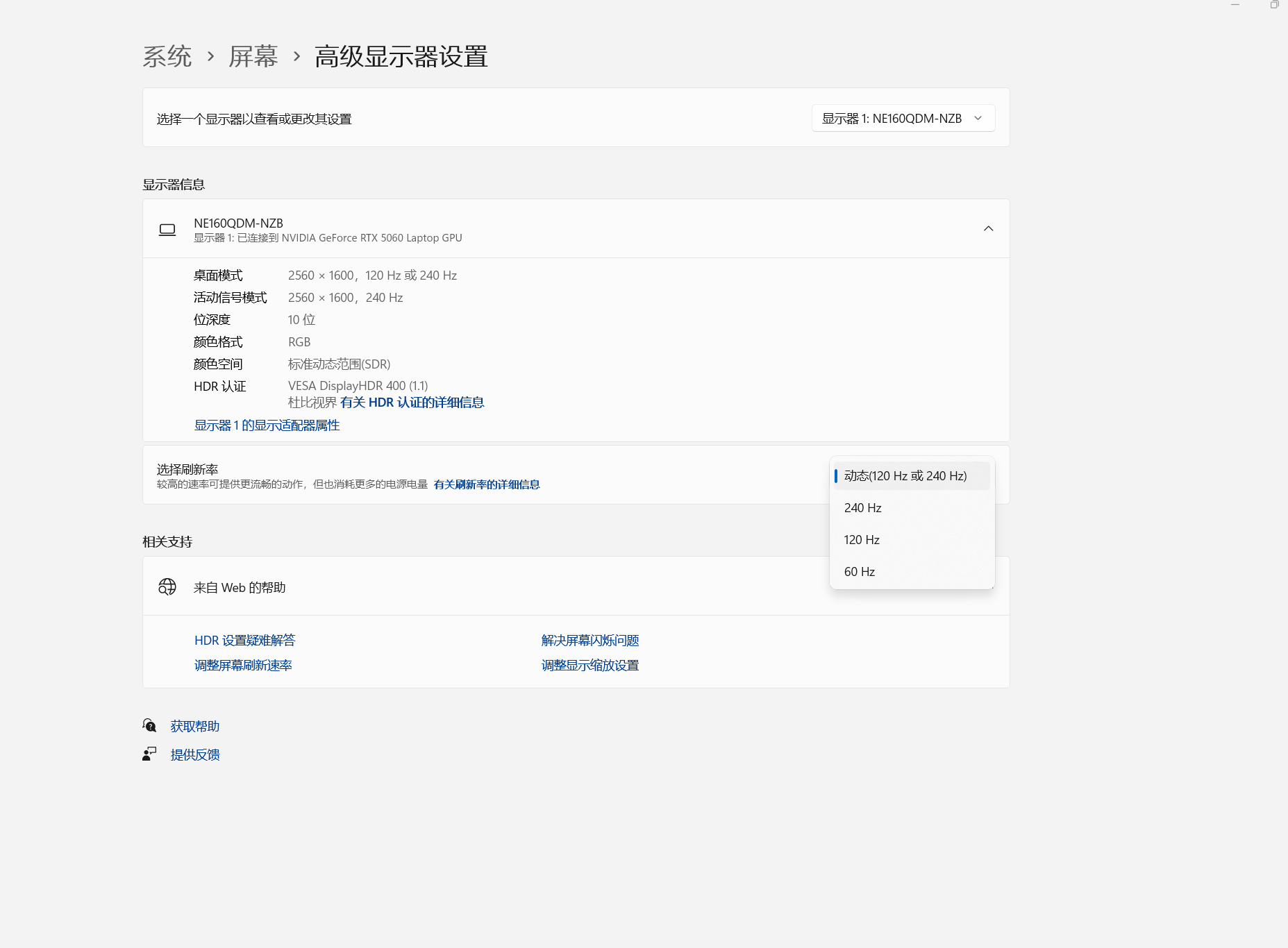
Task: Open 有关刷新率的详细信息 link
Action: pyautogui.click(x=486, y=484)
